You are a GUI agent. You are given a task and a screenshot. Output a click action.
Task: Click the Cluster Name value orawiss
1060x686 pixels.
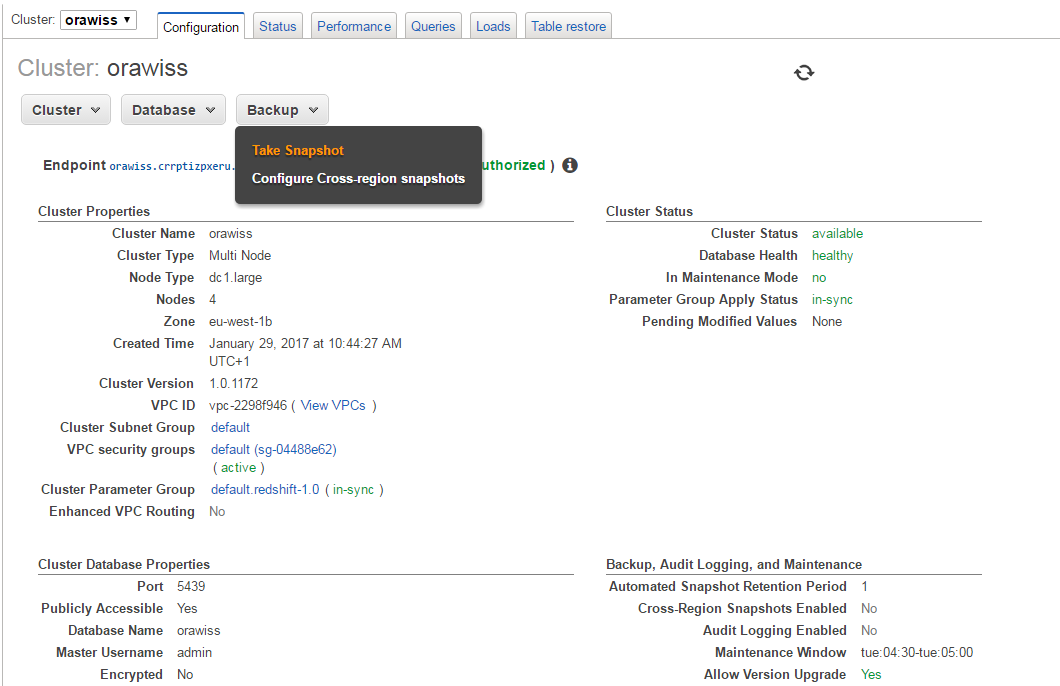[x=231, y=233]
